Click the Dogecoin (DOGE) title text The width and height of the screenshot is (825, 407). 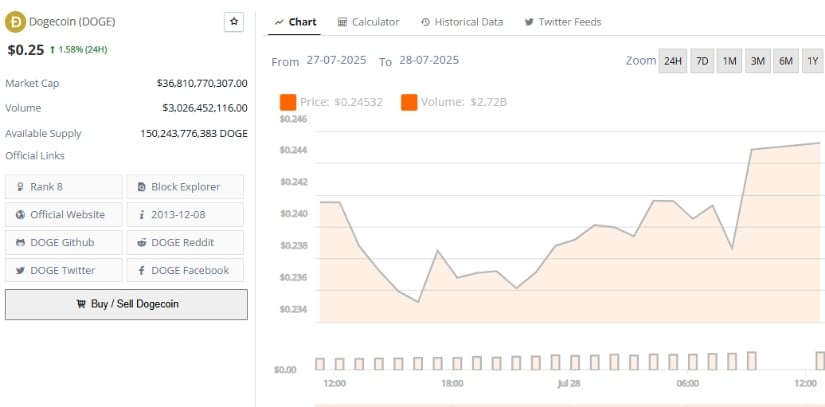(x=72, y=22)
